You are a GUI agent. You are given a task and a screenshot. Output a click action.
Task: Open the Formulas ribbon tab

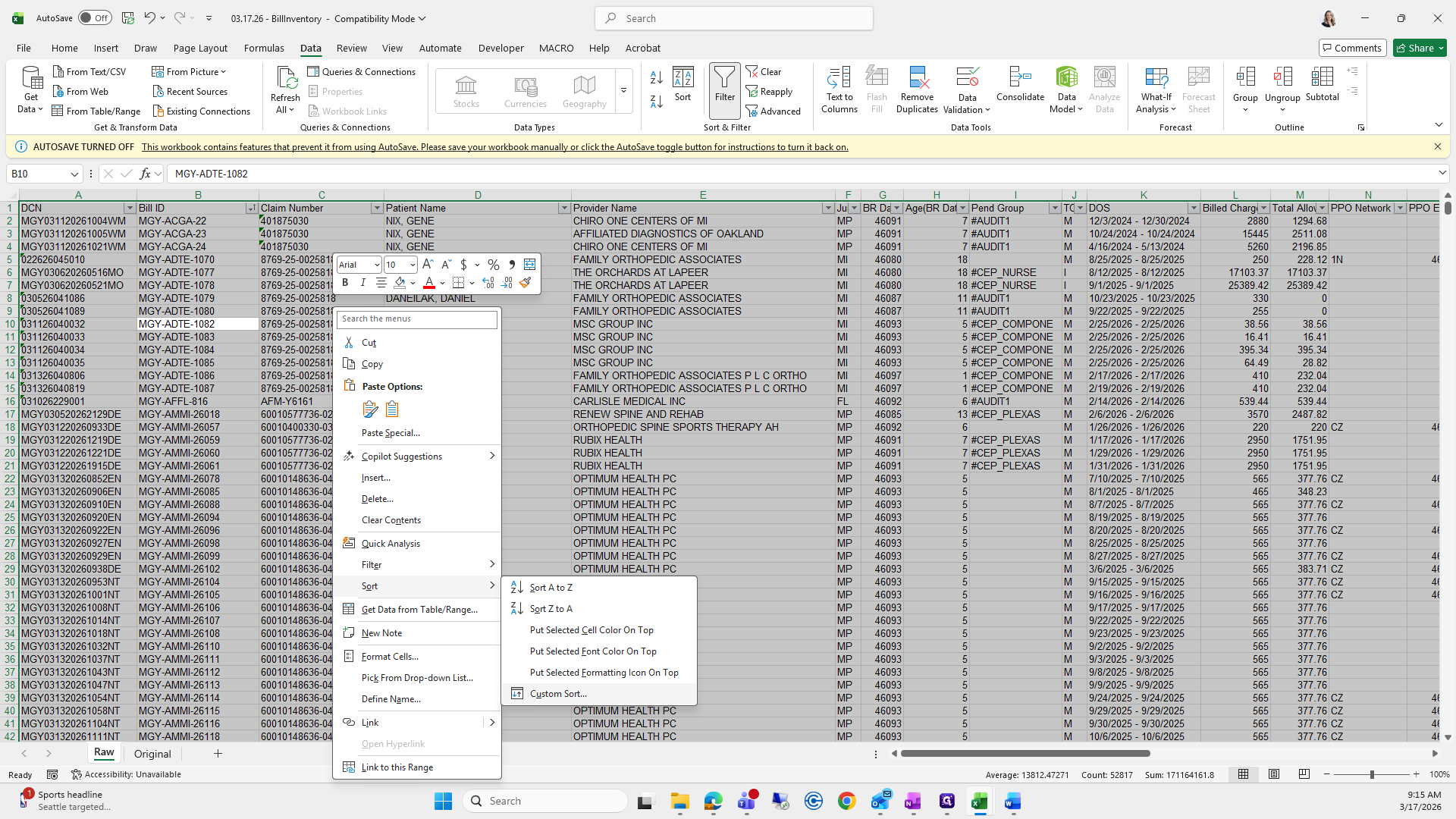264,48
